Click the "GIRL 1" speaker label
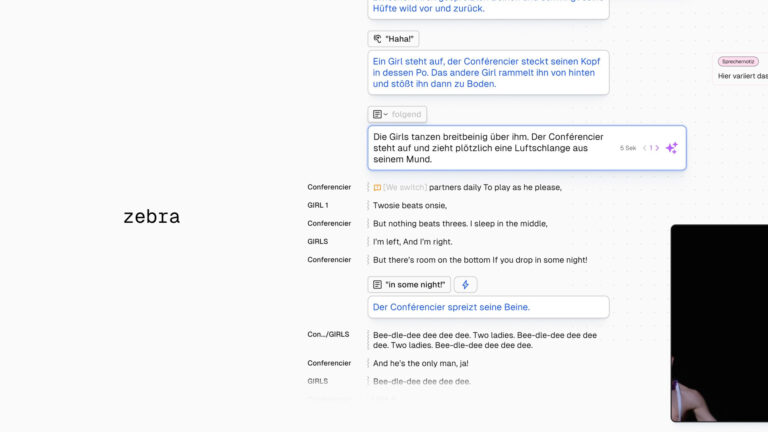This screenshot has height=432, width=768. [318, 205]
